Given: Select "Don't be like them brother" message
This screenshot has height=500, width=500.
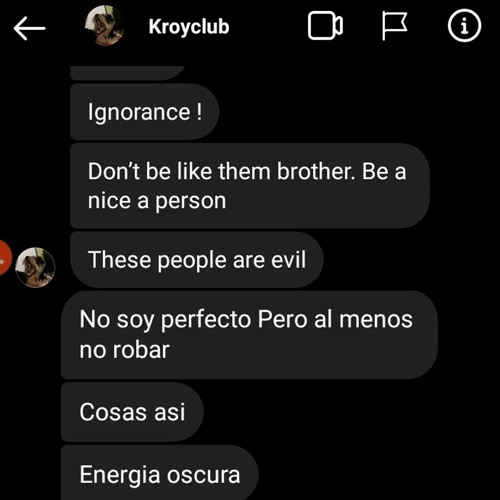Looking at the screenshot, I should tap(250, 186).
